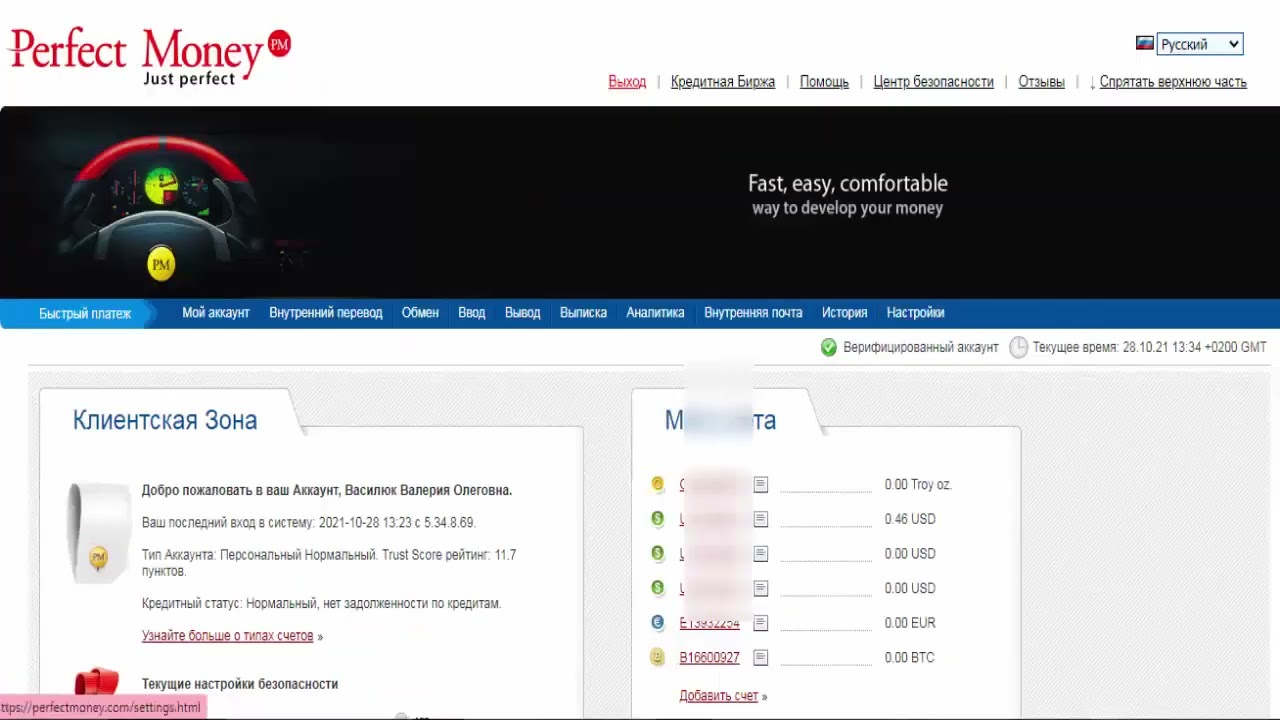1280x720 pixels.
Task: Select the Быстрый платеж tab
Action: (x=85, y=313)
